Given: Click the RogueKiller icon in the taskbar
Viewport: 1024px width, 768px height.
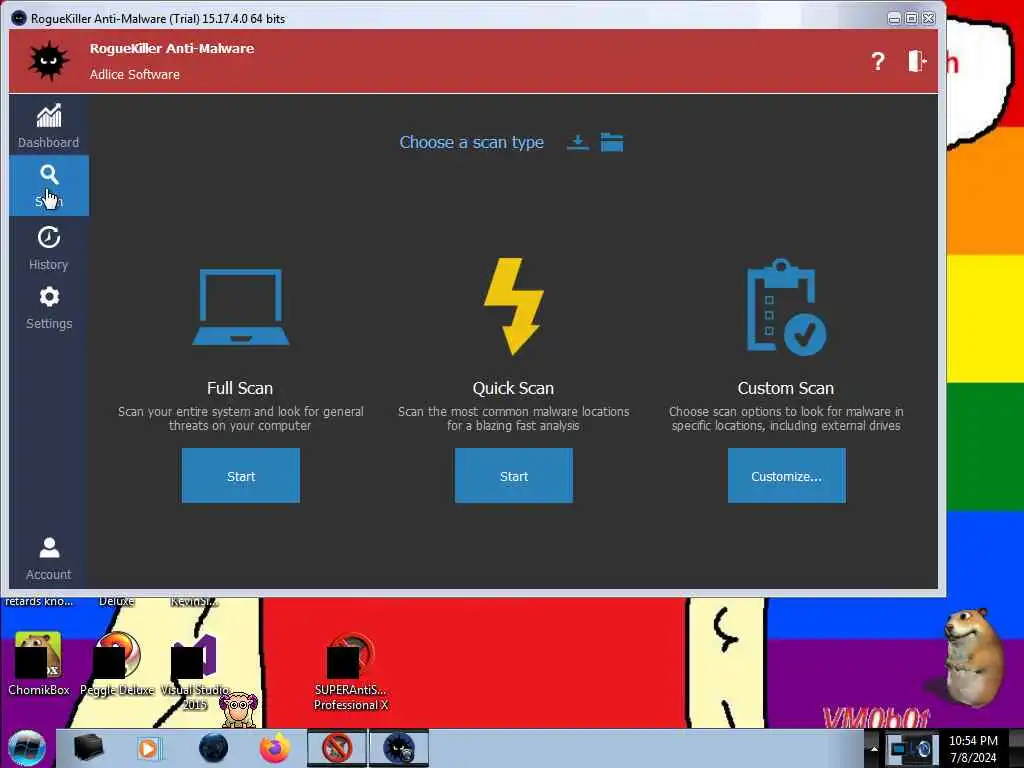Looking at the screenshot, I should coord(399,748).
